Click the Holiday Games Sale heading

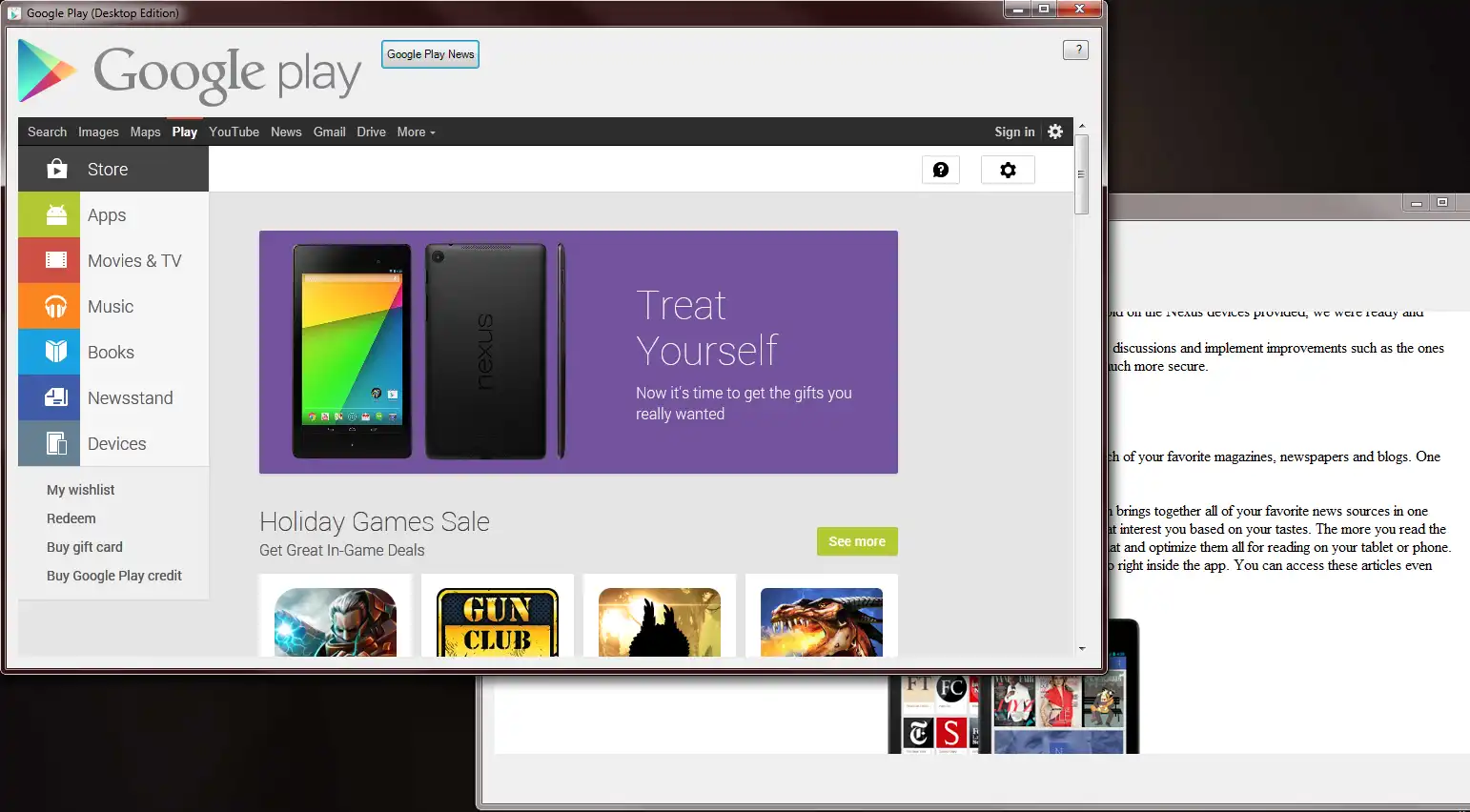(x=375, y=521)
